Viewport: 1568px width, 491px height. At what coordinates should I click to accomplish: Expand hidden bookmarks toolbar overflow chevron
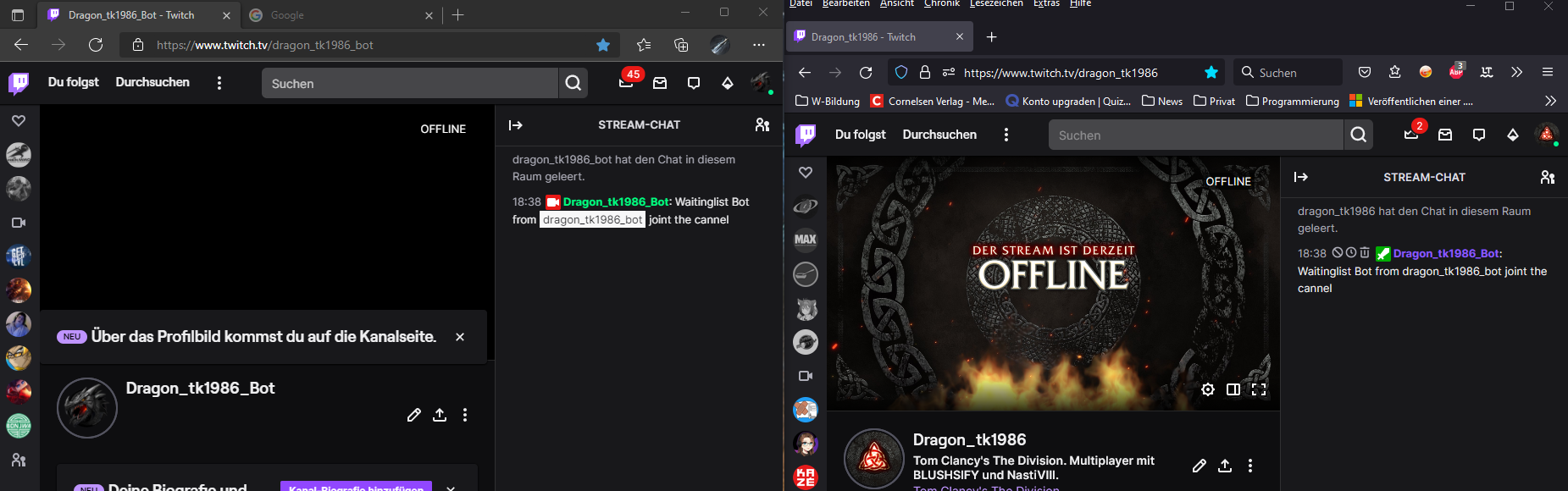point(1550,101)
